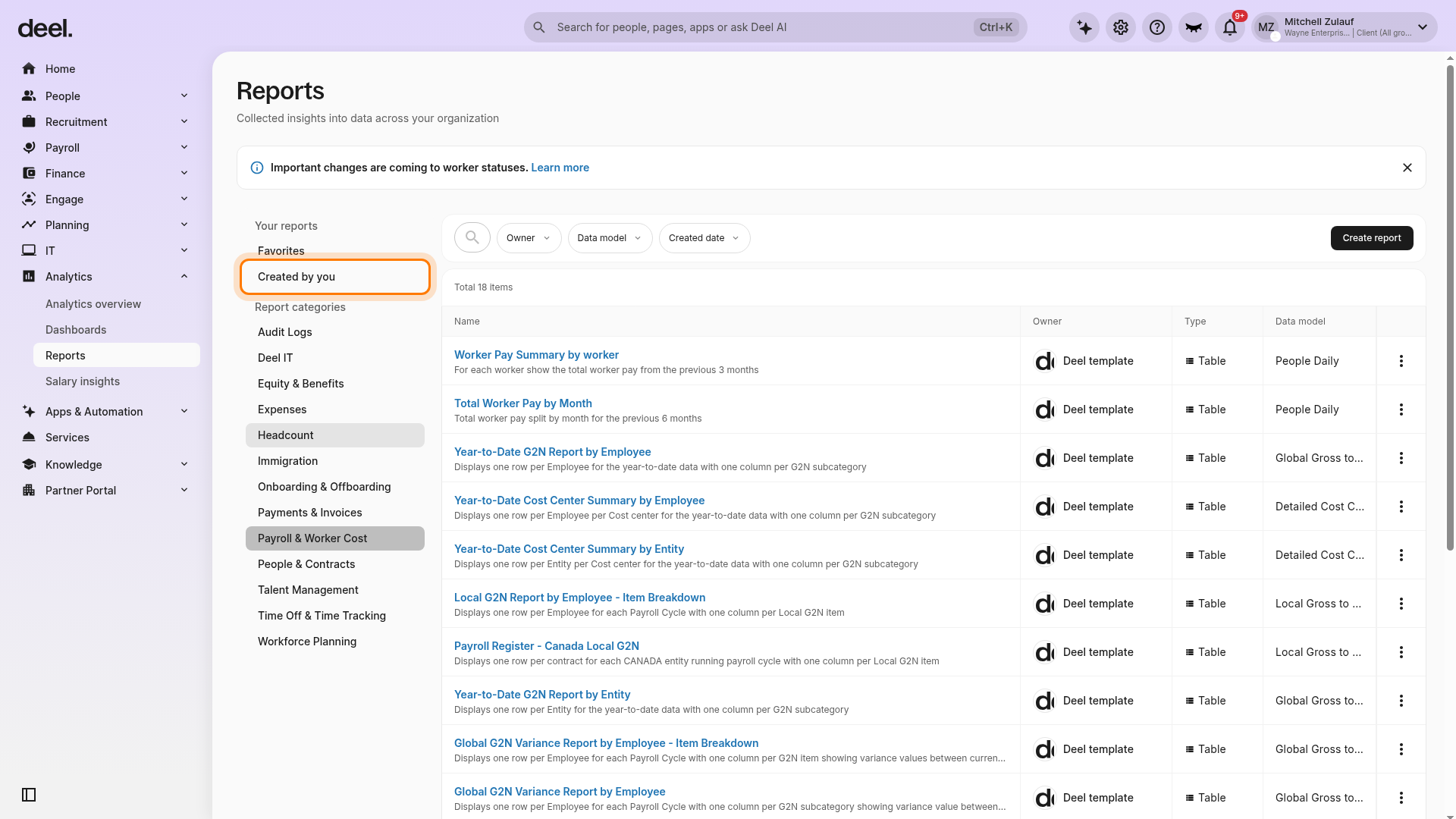Open more options for Year-to-Date G2N Report by Entity
This screenshot has height=819, width=1456.
(x=1401, y=701)
